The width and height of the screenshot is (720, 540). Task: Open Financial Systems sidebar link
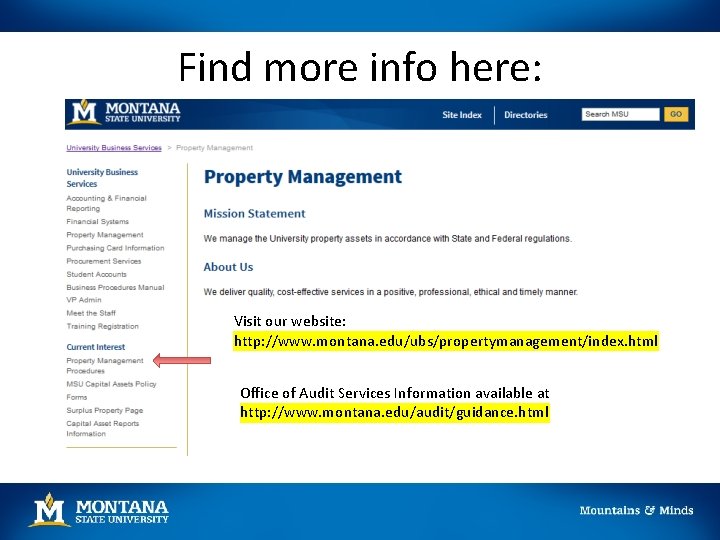pos(97,222)
